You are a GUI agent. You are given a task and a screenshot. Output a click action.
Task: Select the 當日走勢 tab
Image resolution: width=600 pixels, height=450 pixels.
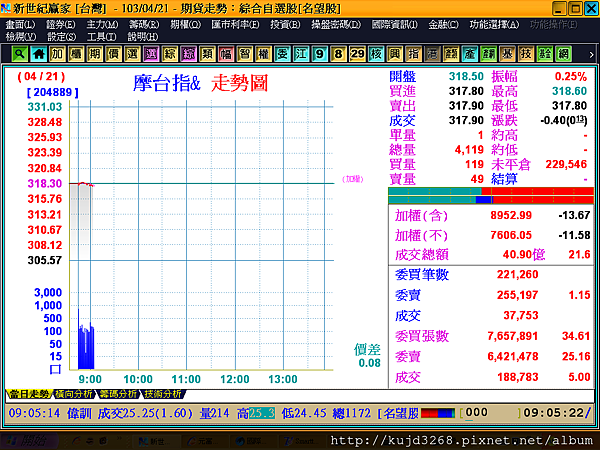coord(29,394)
